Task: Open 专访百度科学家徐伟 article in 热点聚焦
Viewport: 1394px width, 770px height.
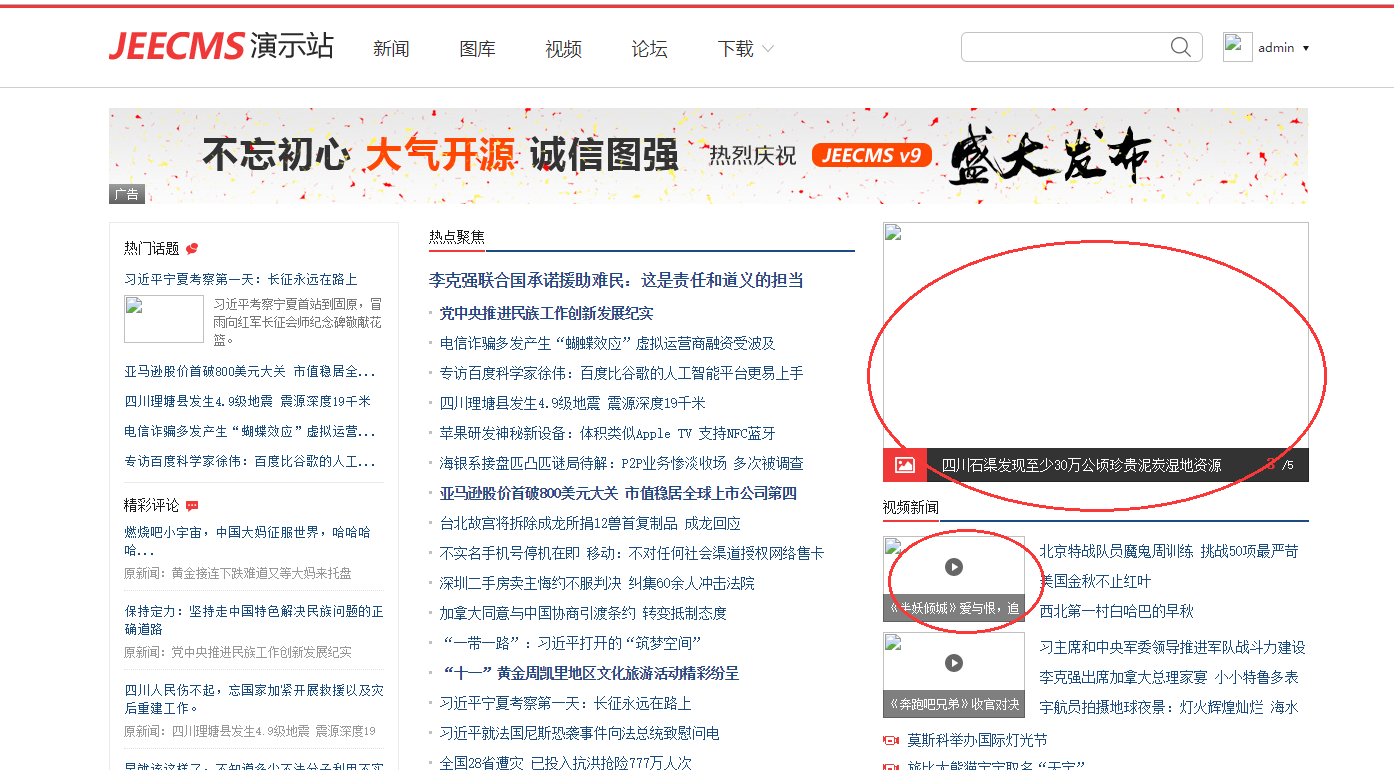Action: click(x=622, y=373)
